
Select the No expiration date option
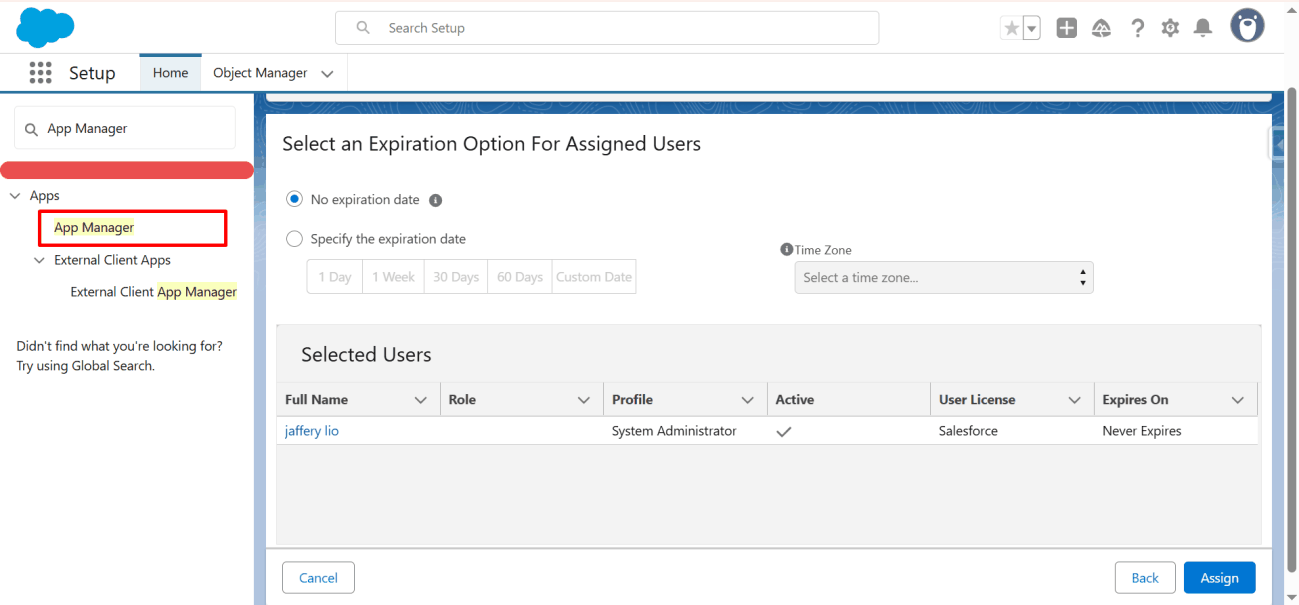click(294, 199)
